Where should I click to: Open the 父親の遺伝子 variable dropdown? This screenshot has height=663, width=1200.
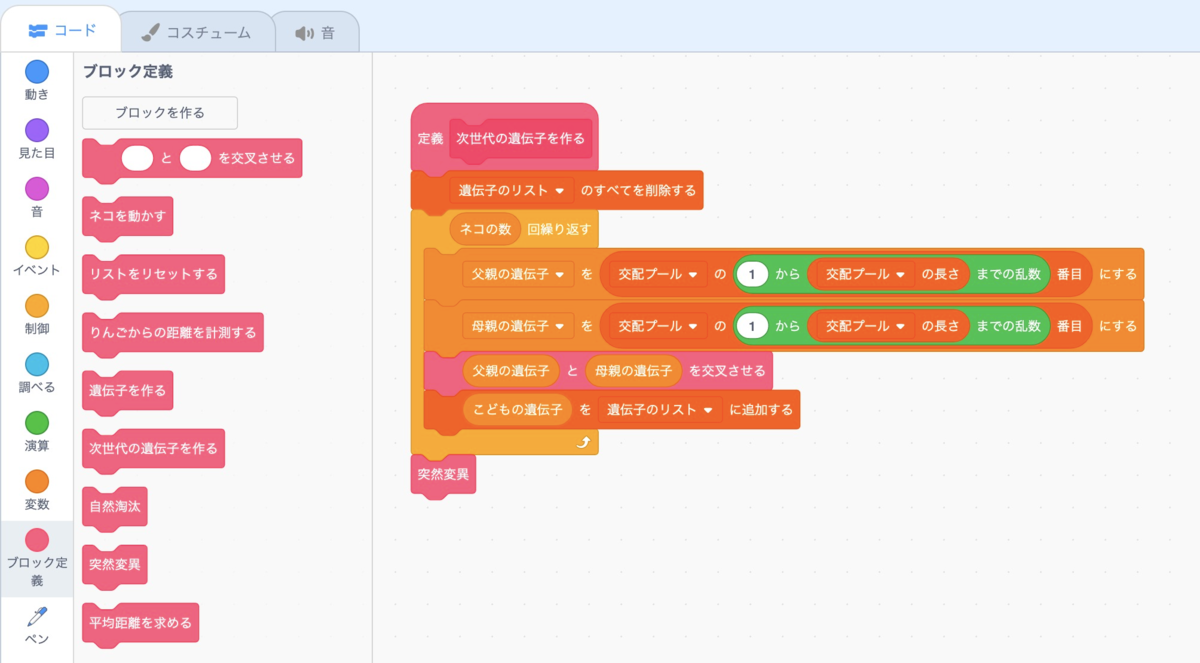pos(518,273)
